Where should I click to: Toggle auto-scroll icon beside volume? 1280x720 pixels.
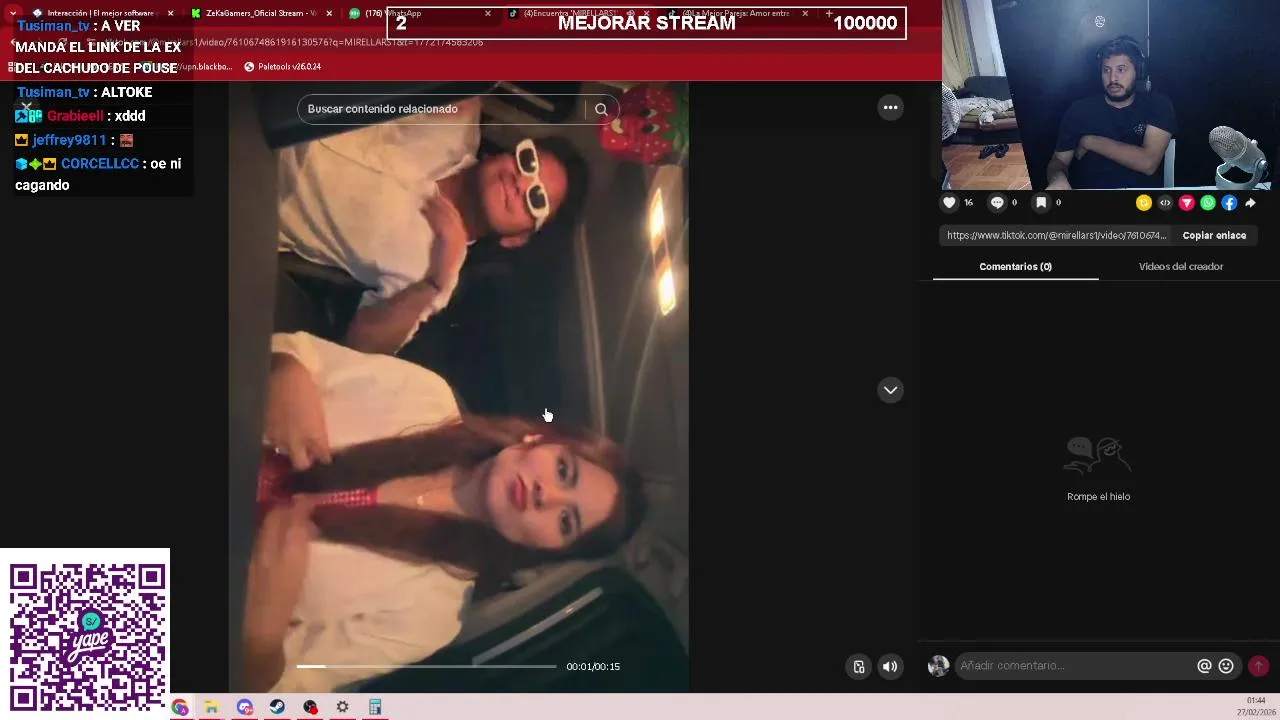[x=859, y=667]
